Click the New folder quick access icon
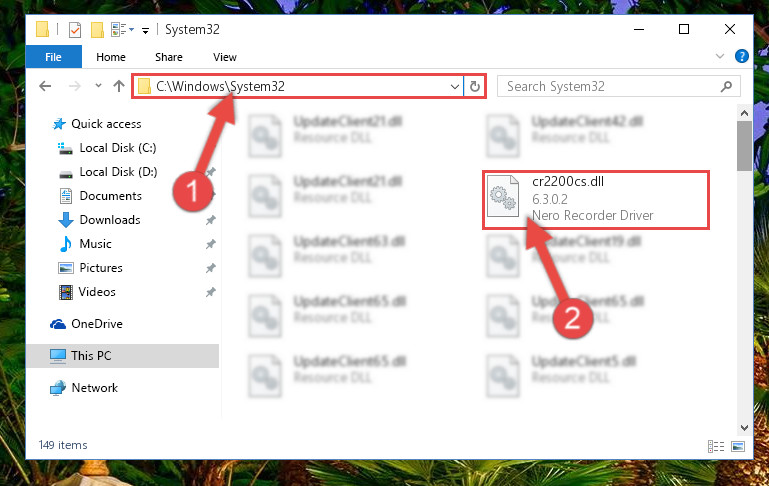The height and width of the screenshot is (486, 769). pos(97,30)
